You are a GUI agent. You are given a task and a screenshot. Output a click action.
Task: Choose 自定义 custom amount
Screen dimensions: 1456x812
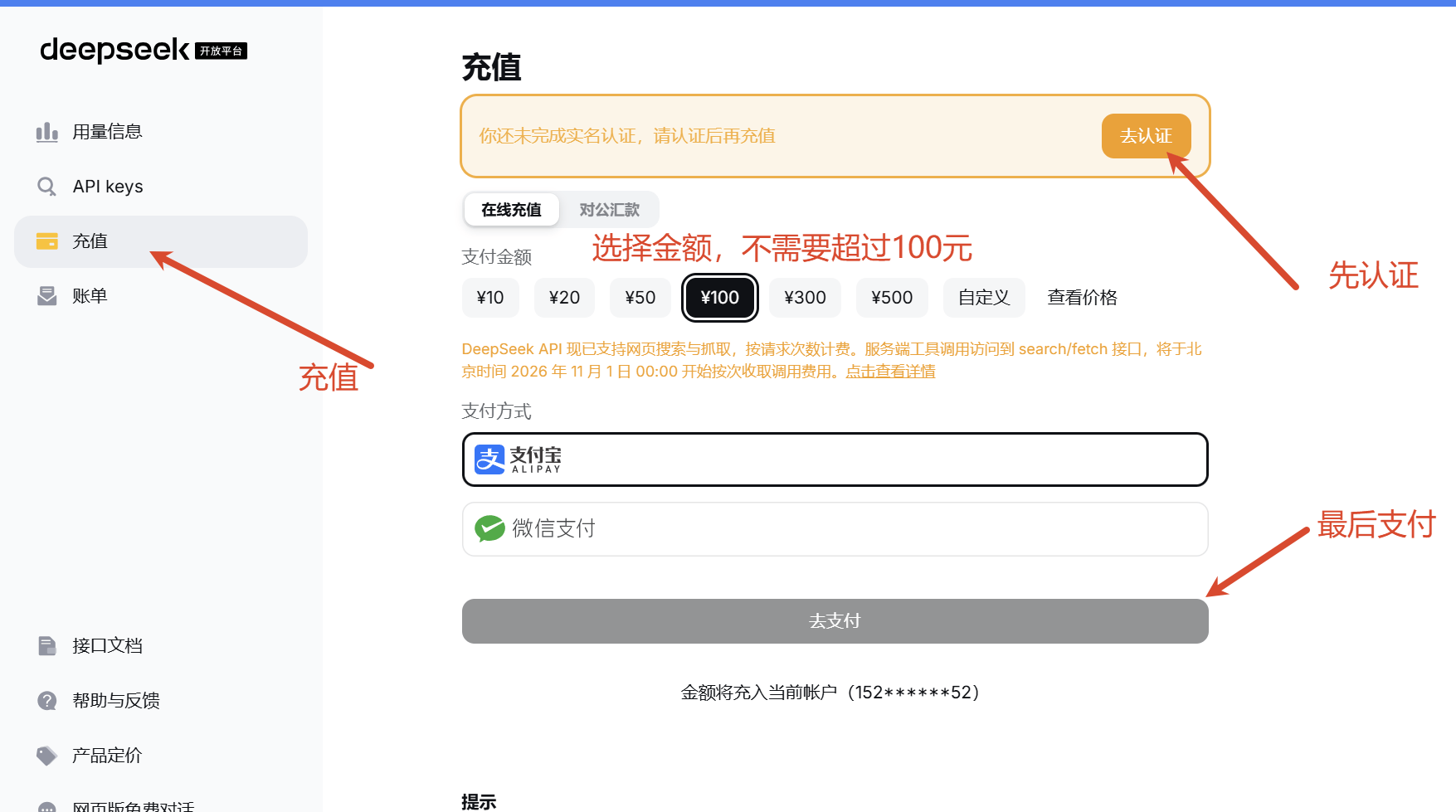[984, 298]
